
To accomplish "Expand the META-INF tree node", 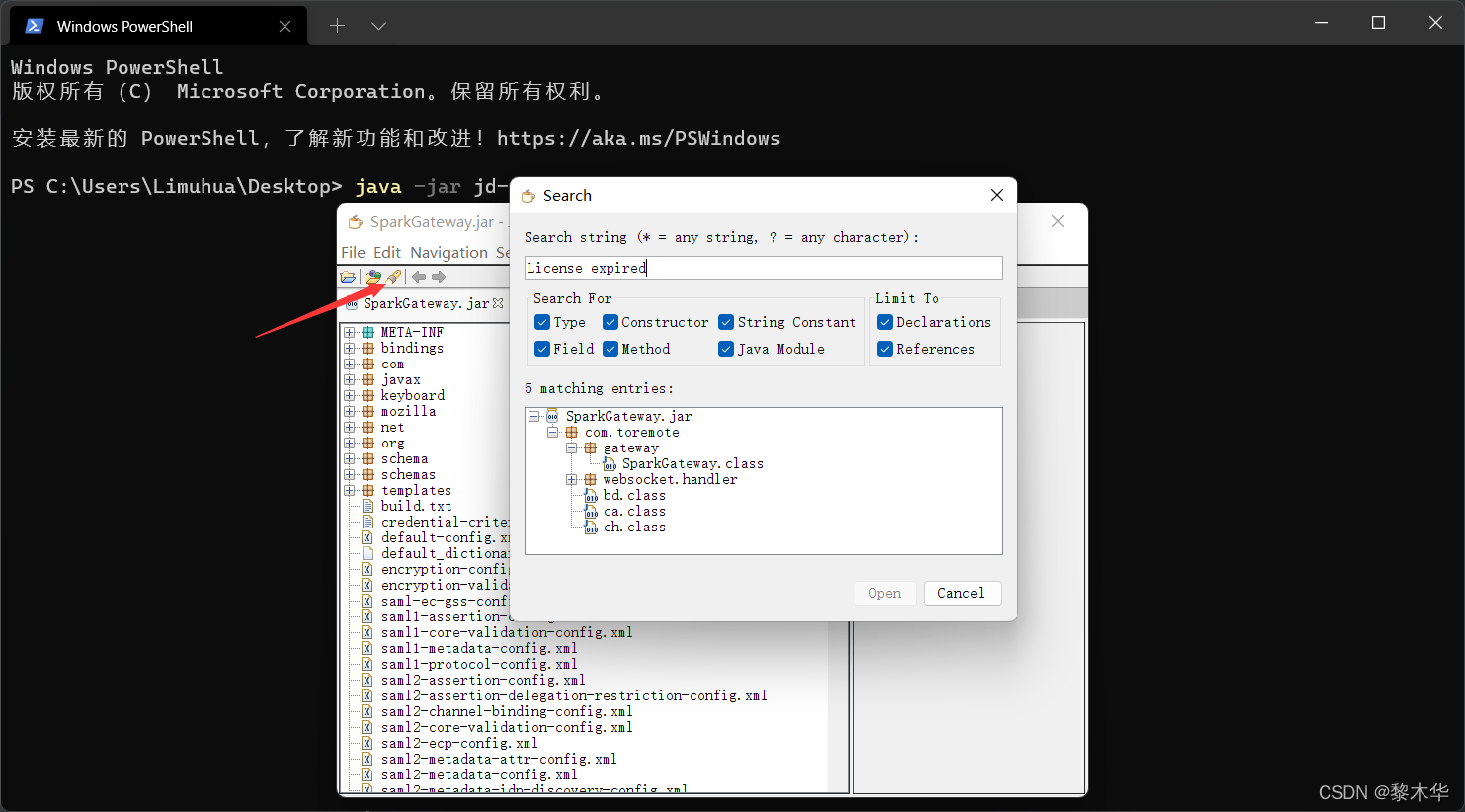I will [x=349, y=332].
